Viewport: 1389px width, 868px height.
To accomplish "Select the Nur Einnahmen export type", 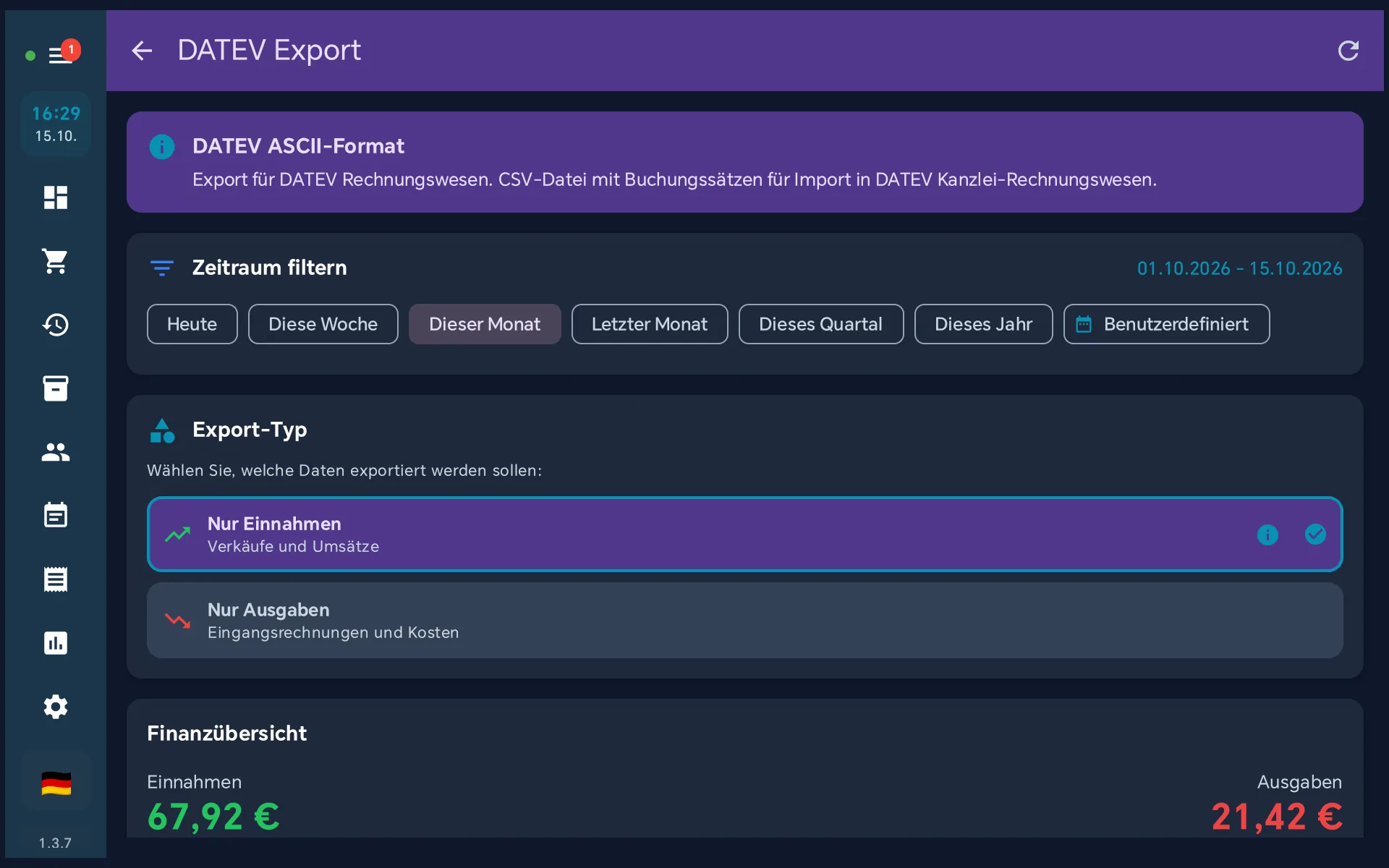I will [x=744, y=535].
